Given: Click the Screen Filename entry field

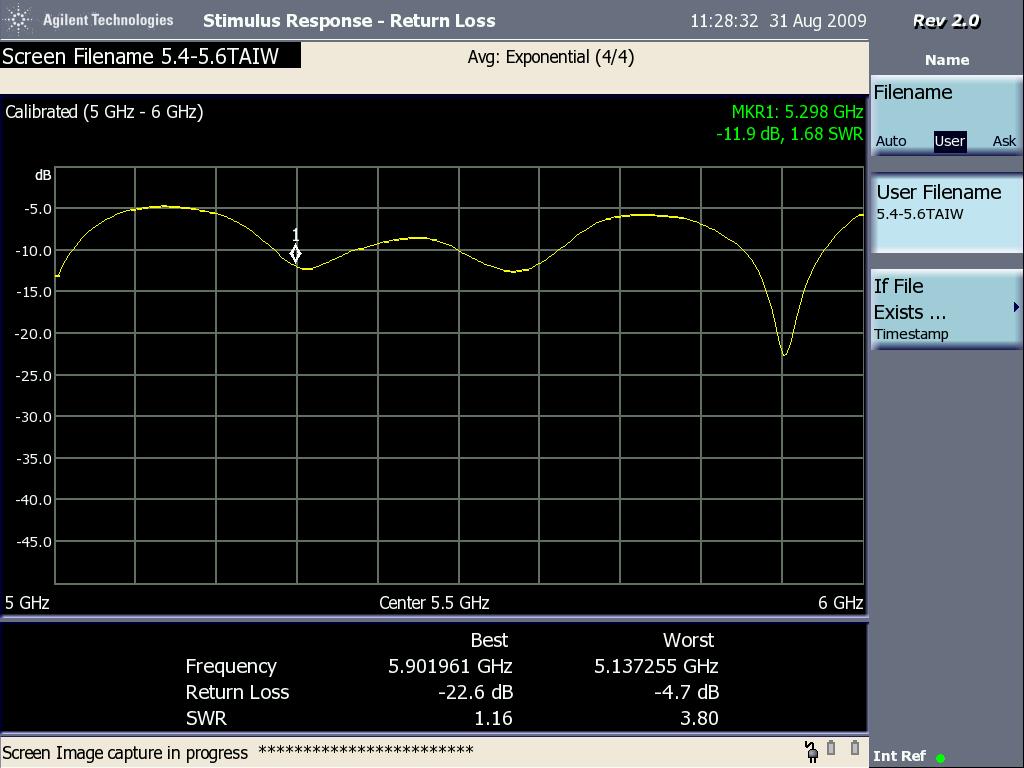Looking at the screenshot, I should 150,57.
